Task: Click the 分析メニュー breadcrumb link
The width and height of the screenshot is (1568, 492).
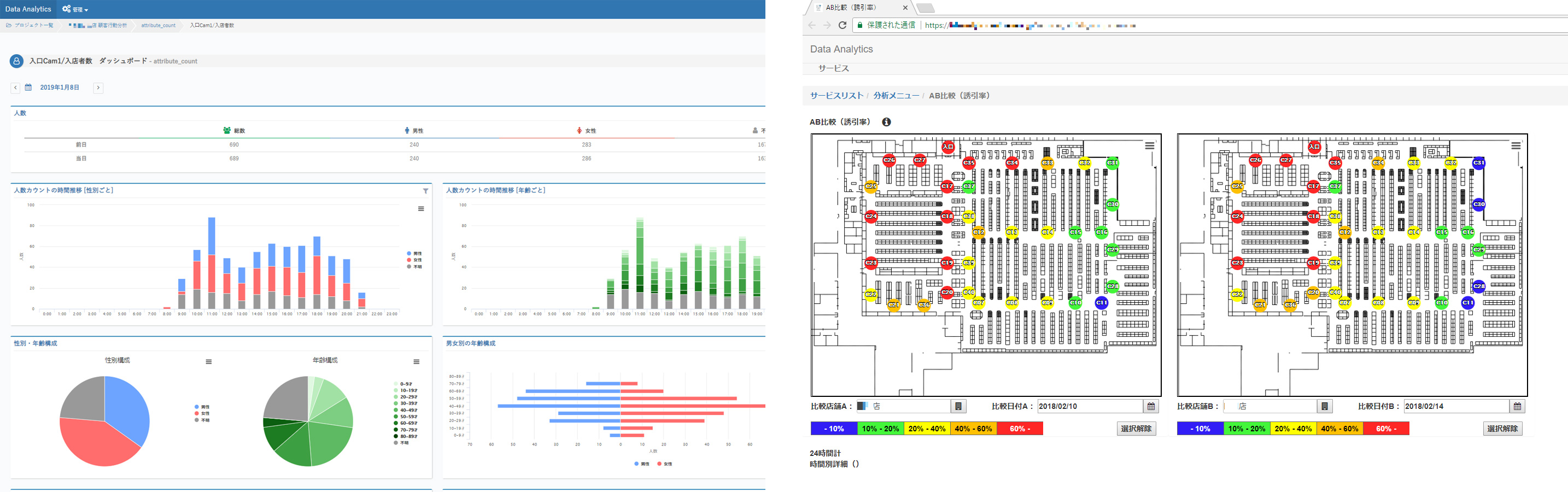Action: click(x=896, y=96)
